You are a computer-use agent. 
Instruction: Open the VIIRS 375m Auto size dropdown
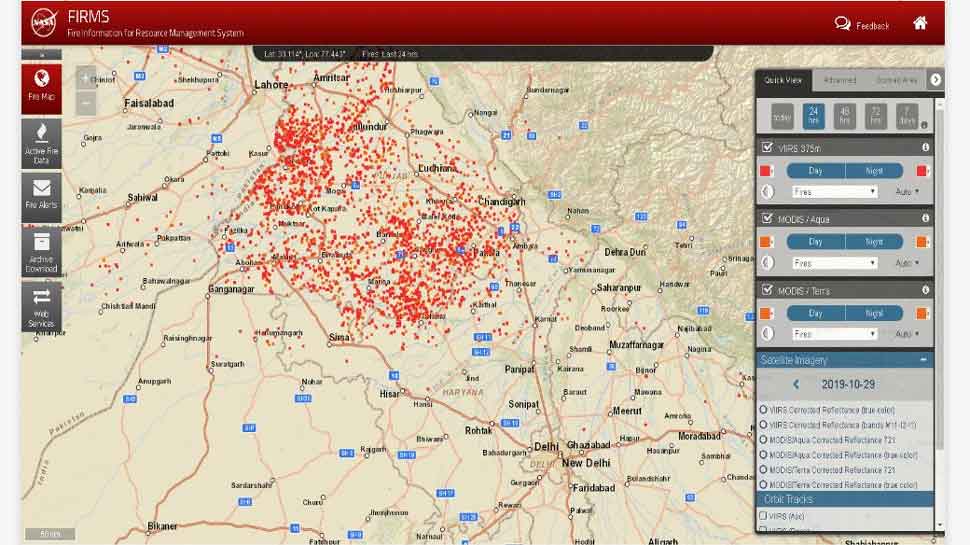point(907,192)
